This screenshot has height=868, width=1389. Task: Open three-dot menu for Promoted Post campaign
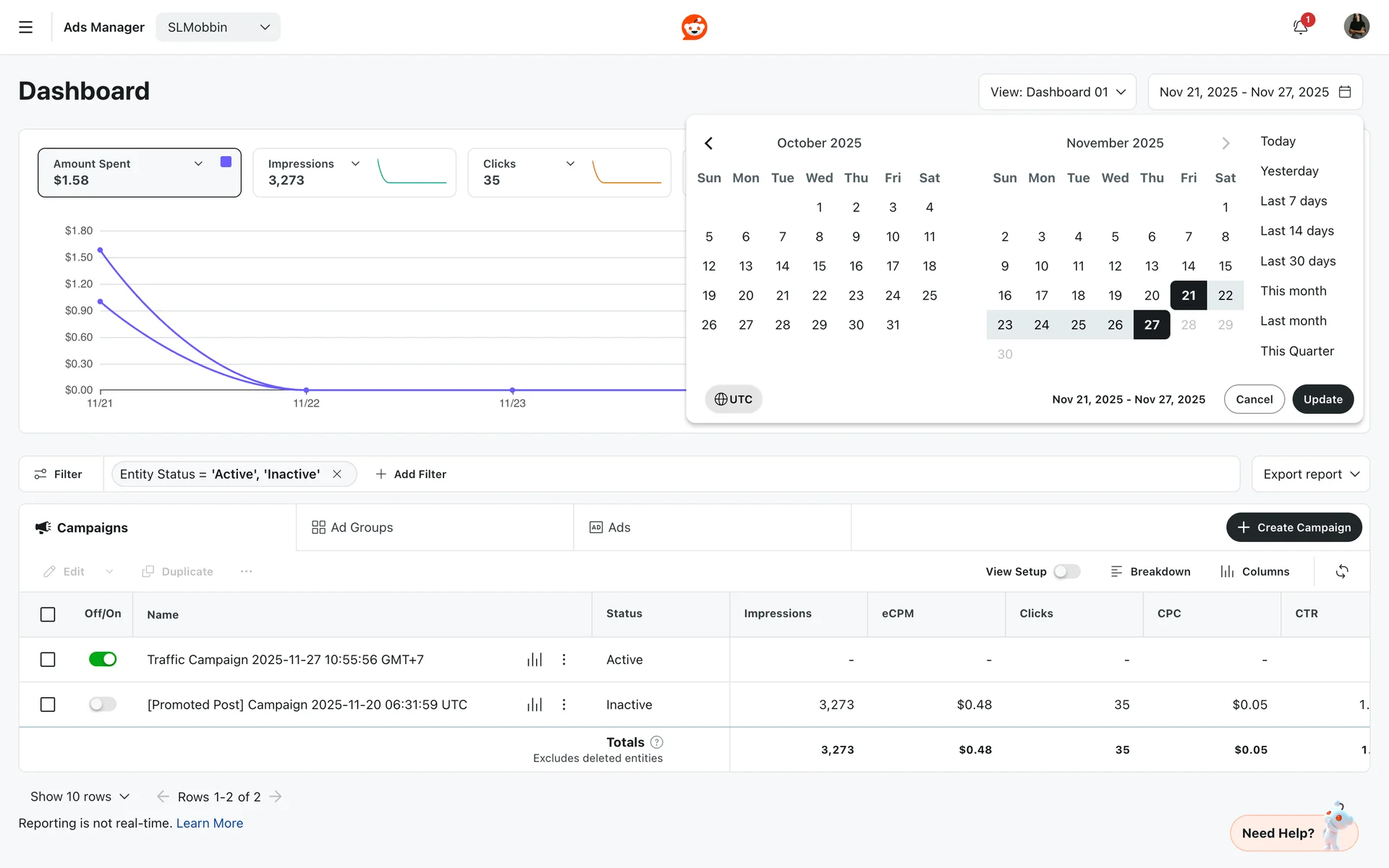tap(564, 705)
